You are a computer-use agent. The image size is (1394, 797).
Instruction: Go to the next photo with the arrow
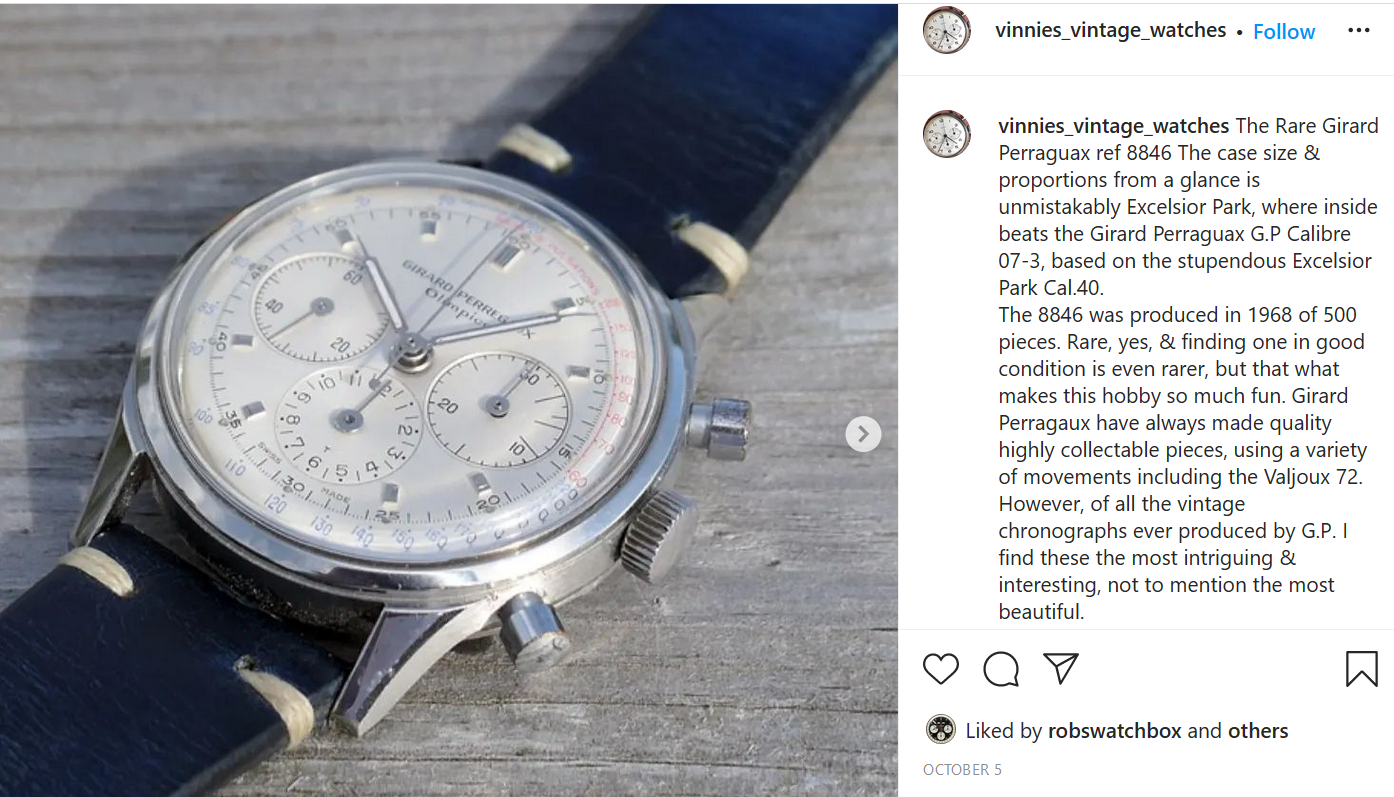tap(863, 434)
